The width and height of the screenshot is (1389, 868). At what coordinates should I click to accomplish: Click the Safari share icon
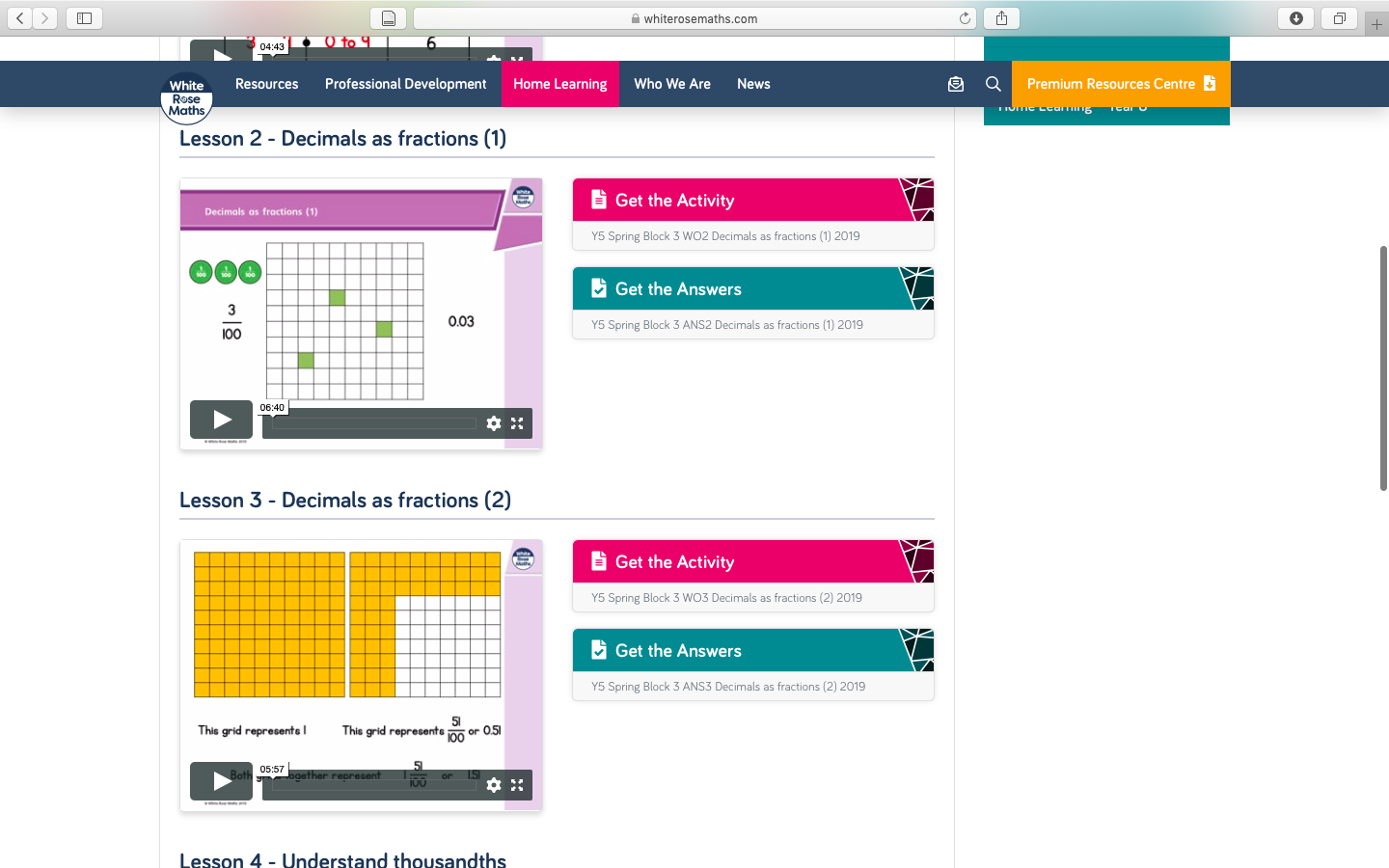1001,18
